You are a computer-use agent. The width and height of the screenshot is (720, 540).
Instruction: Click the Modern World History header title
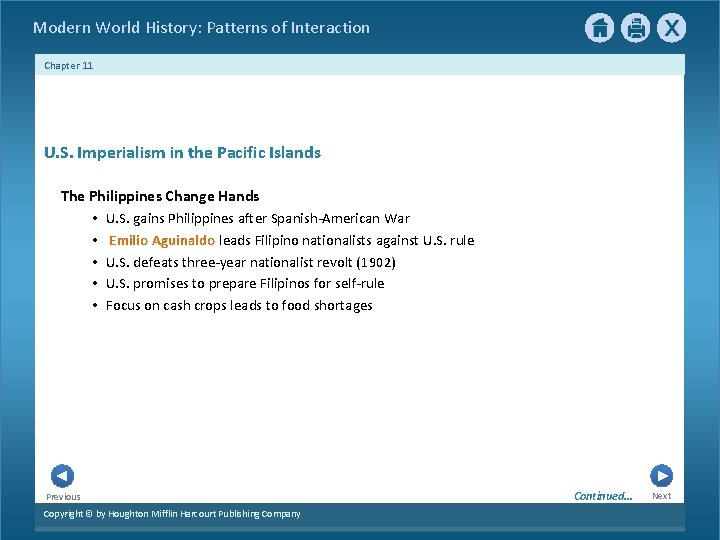tap(201, 28)
